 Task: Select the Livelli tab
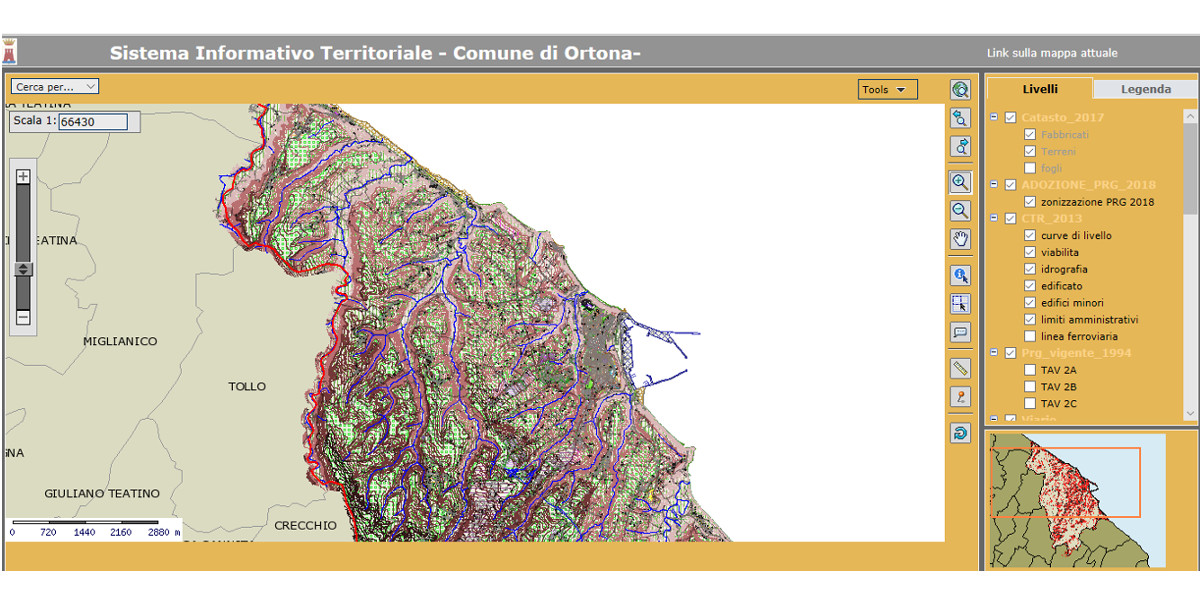[x=1039, y=89]
